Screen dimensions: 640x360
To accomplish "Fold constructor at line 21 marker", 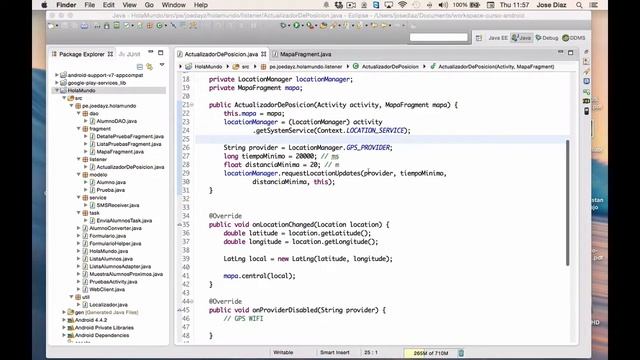I will 192,105.
